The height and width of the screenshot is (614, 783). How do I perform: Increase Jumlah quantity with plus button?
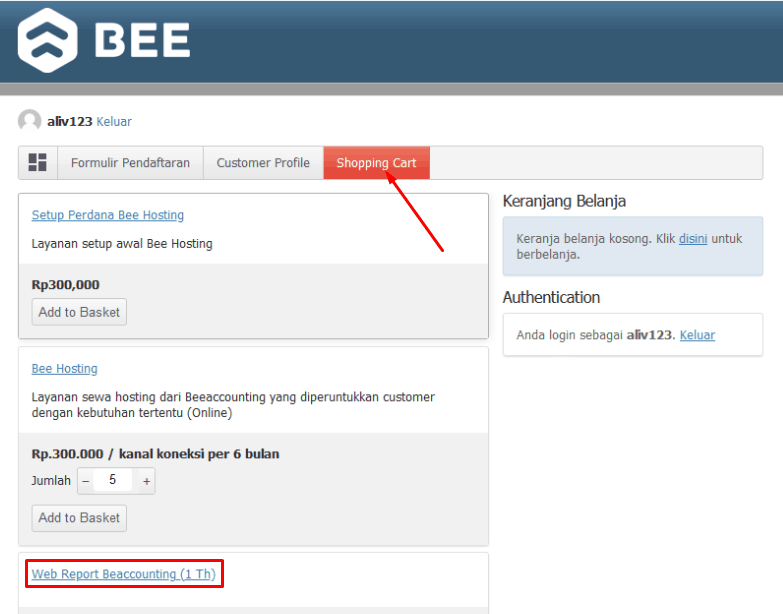146,481
